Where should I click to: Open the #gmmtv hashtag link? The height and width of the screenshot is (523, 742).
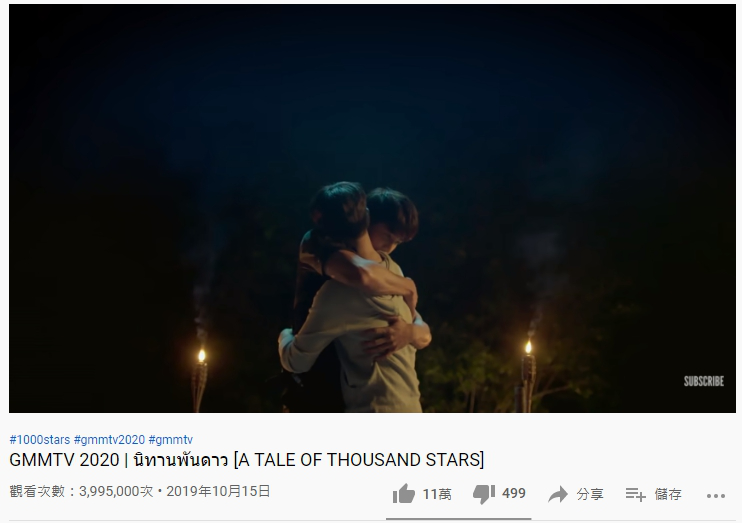(170, 440)
